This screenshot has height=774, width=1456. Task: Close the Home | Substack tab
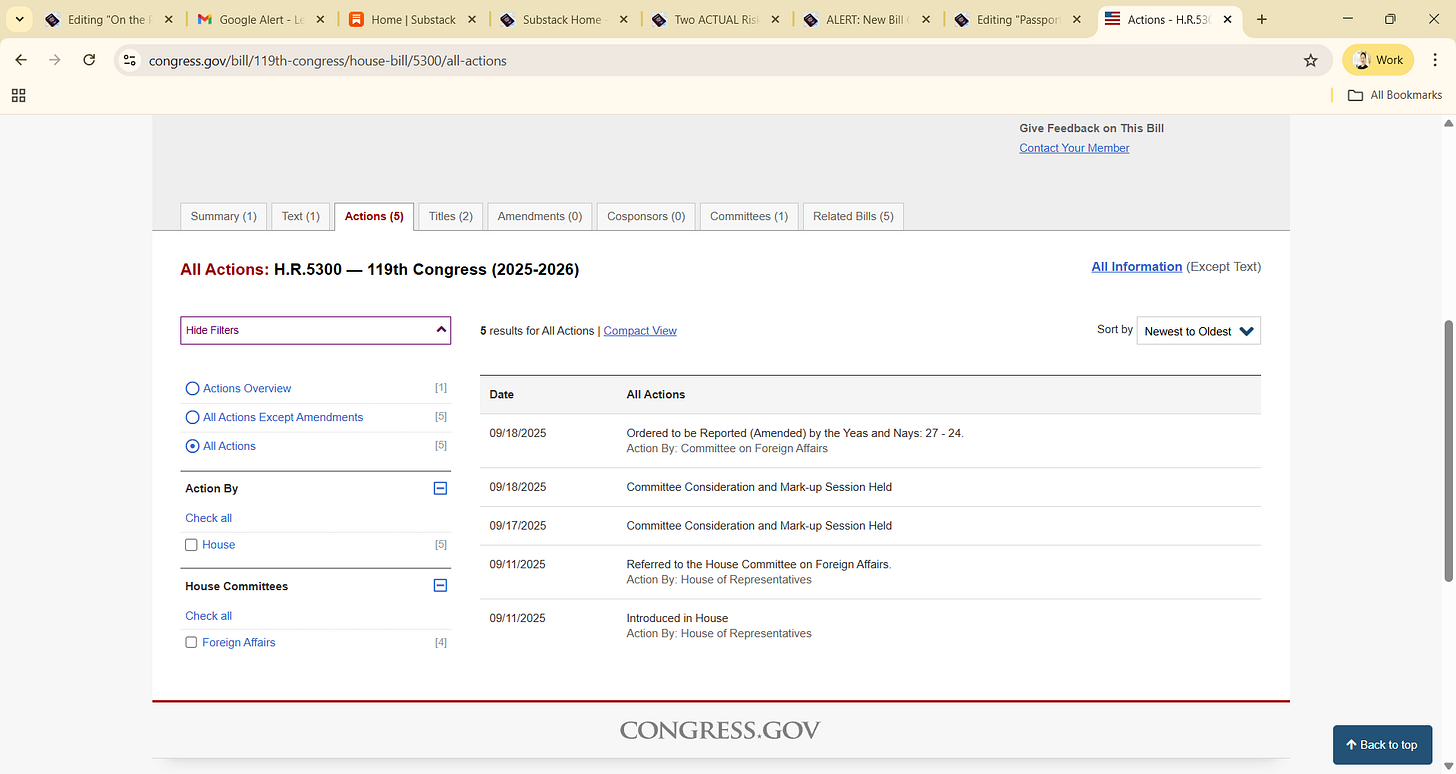coord(471,19)
